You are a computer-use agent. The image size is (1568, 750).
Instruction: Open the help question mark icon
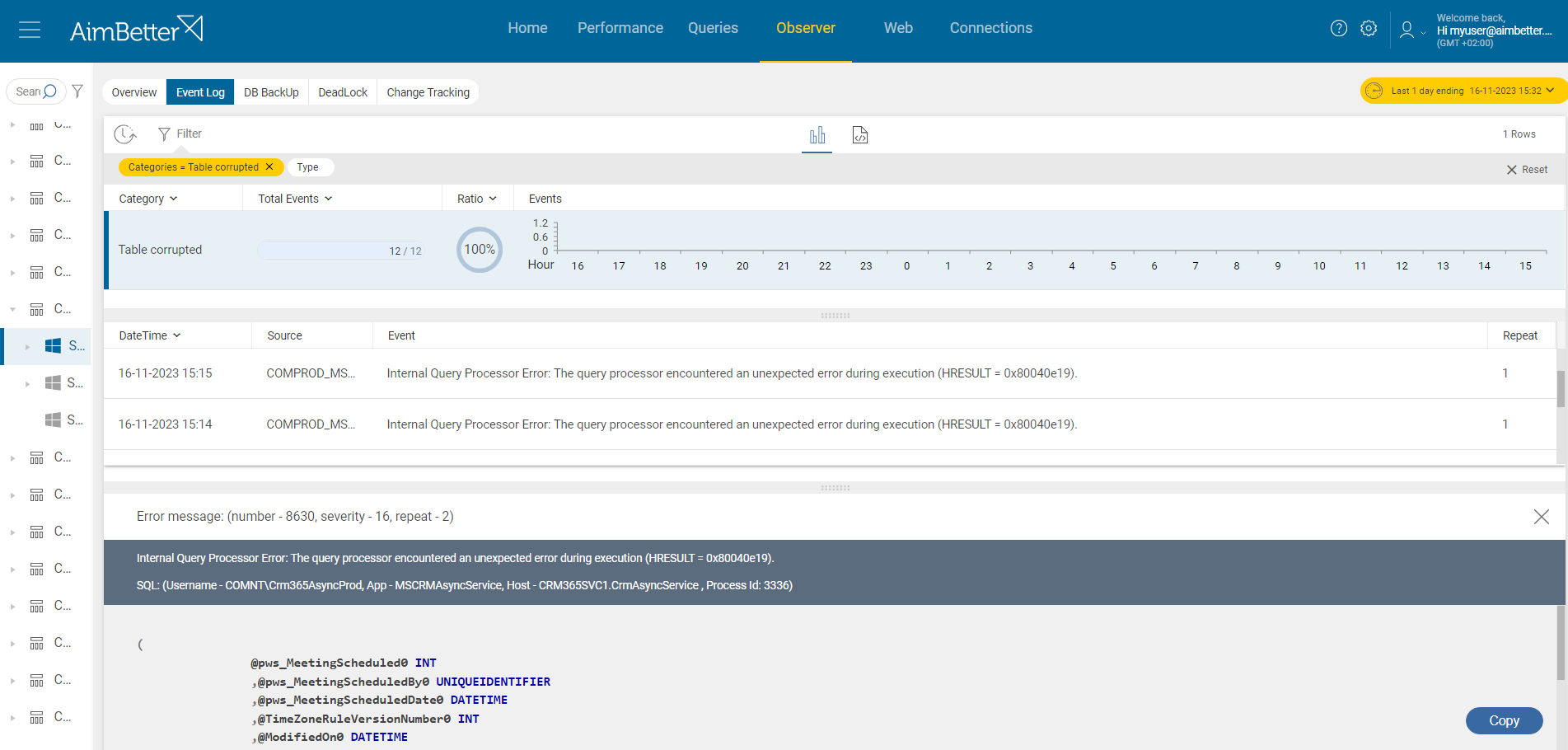[x=1339, y=28]
